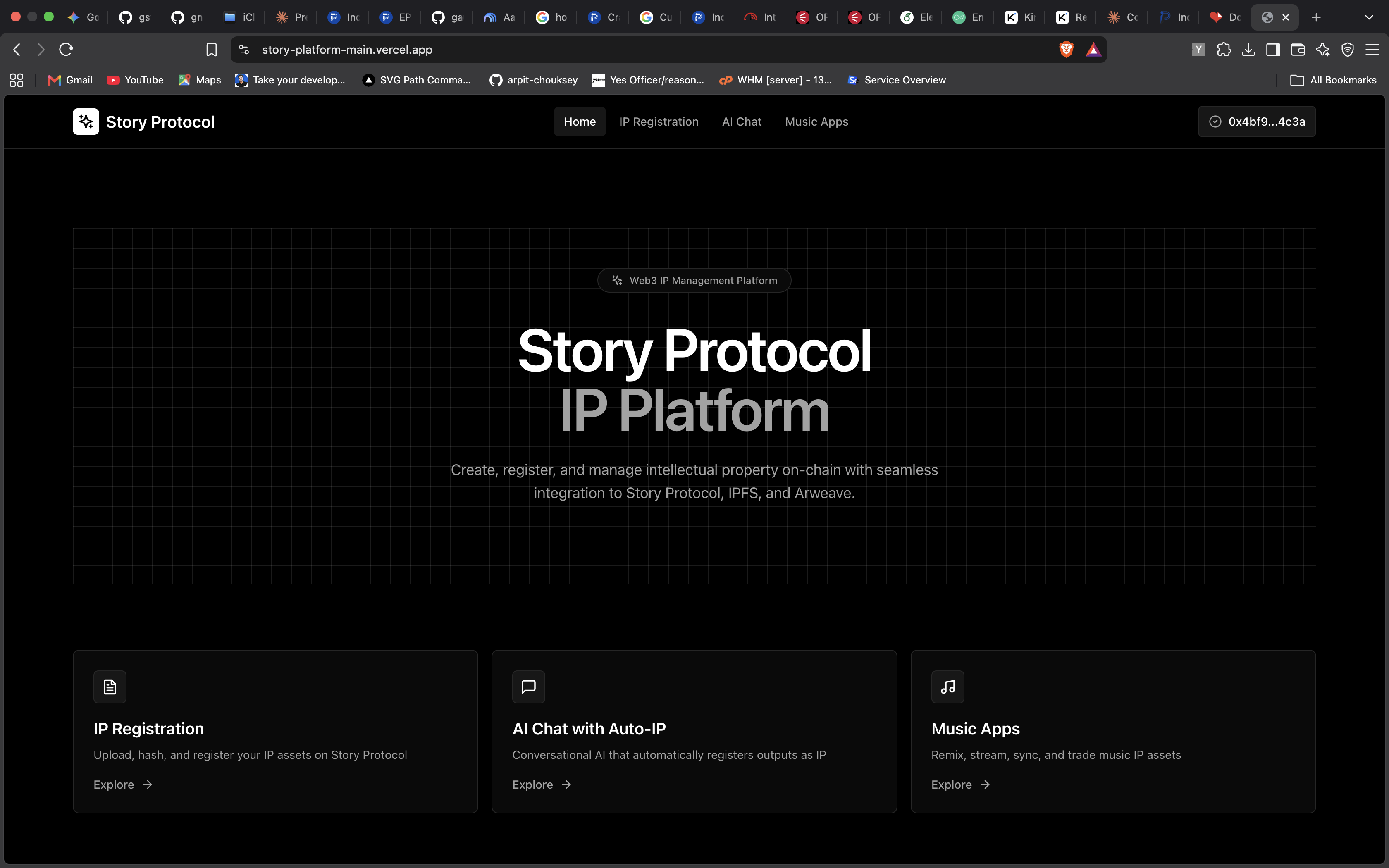Click the Y extension icon
Viewport: 1389px width, 868px height.
tap(1198, 50)
